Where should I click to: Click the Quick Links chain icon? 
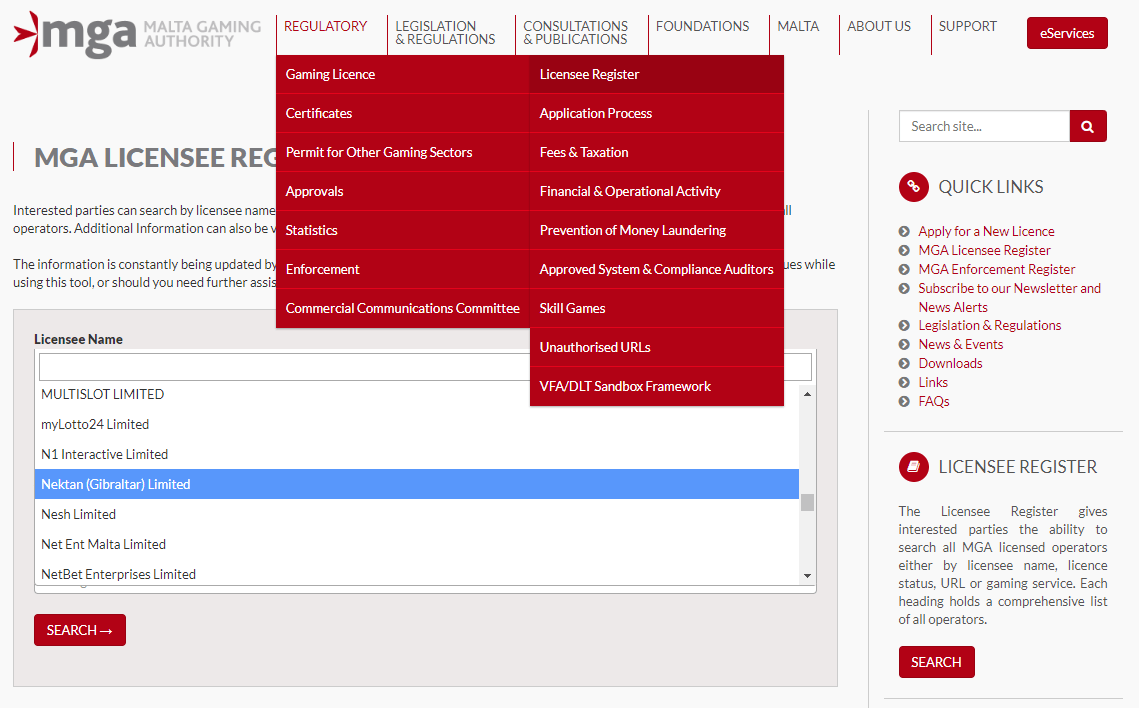[913, 187]
